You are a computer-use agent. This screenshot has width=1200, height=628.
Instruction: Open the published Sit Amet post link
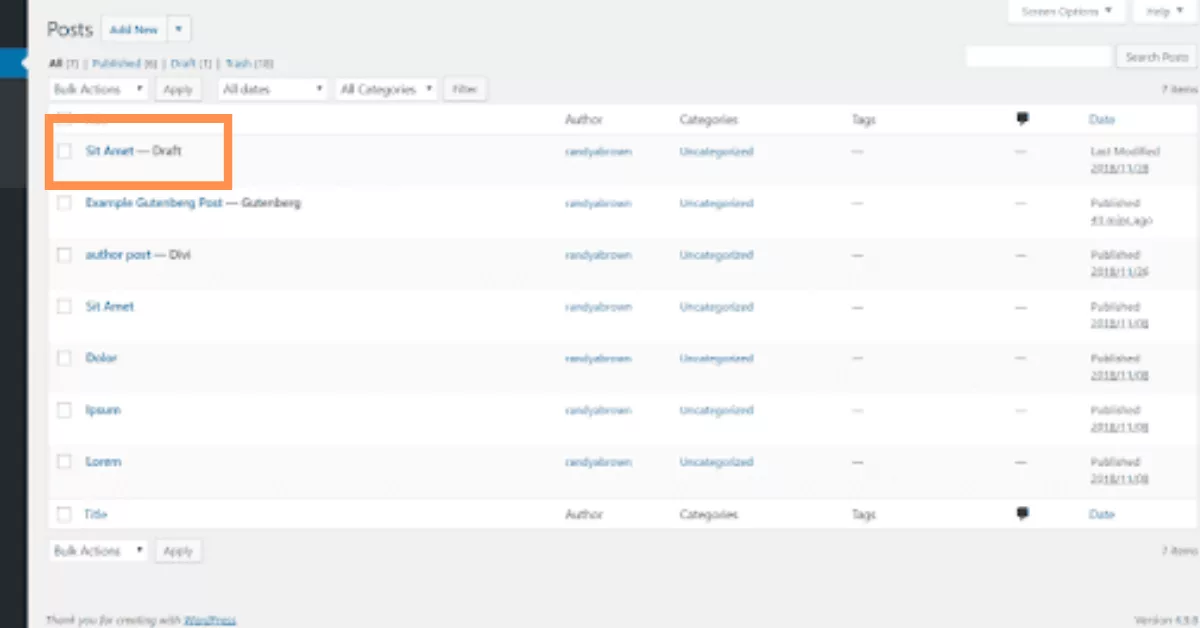pyautogui.click(x=110, y=307)
